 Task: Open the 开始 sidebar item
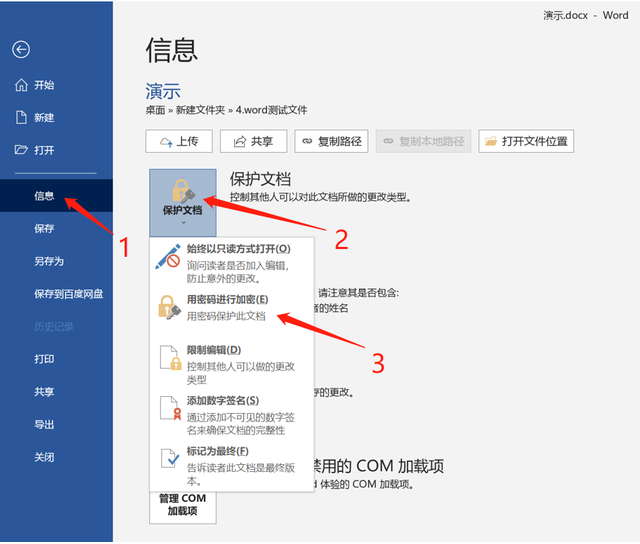[x=56, y=85]
